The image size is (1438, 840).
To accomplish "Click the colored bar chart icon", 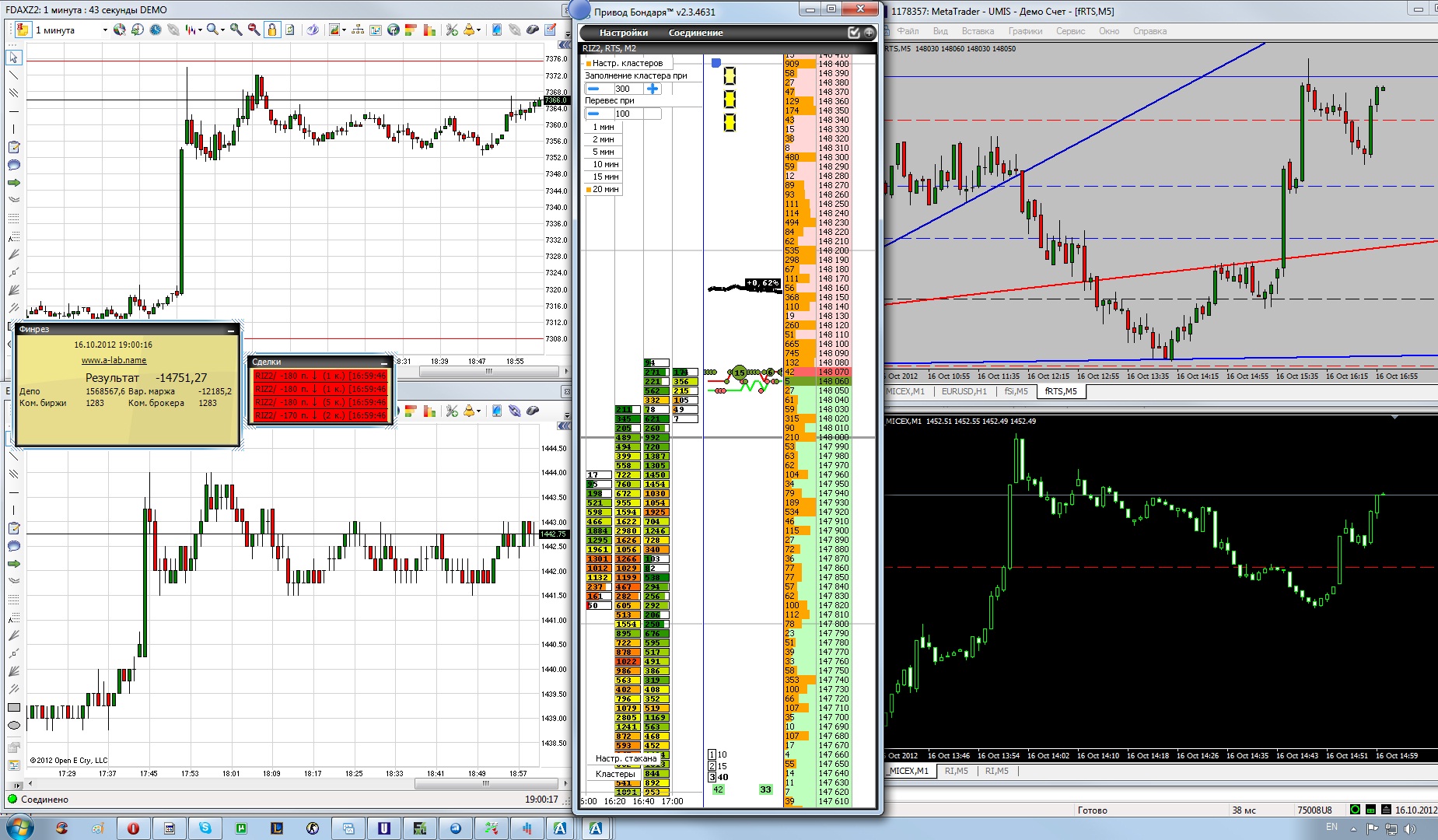I will (x=429, y=30).
